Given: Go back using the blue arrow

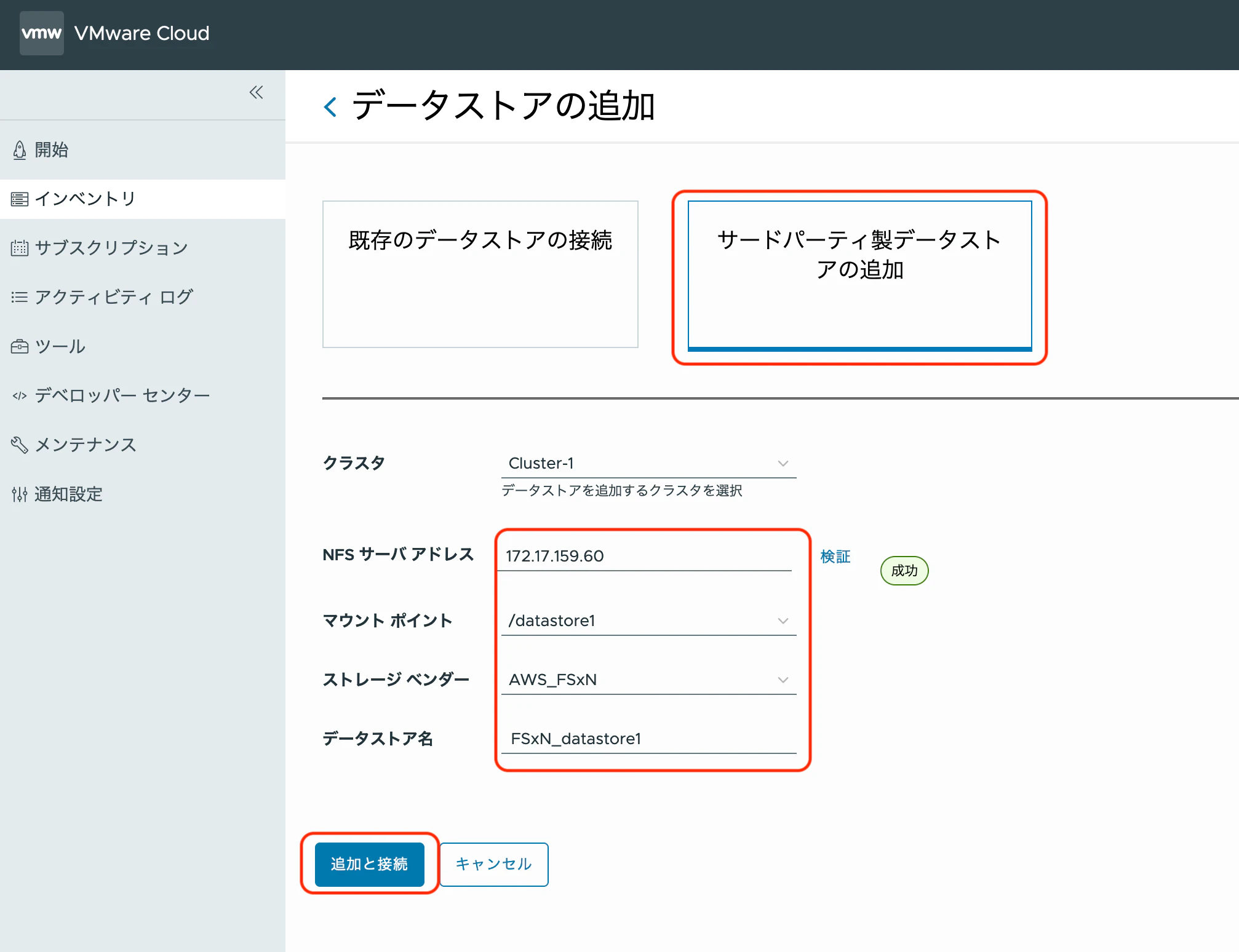Looking at the screenshot, I should (330, 107).
